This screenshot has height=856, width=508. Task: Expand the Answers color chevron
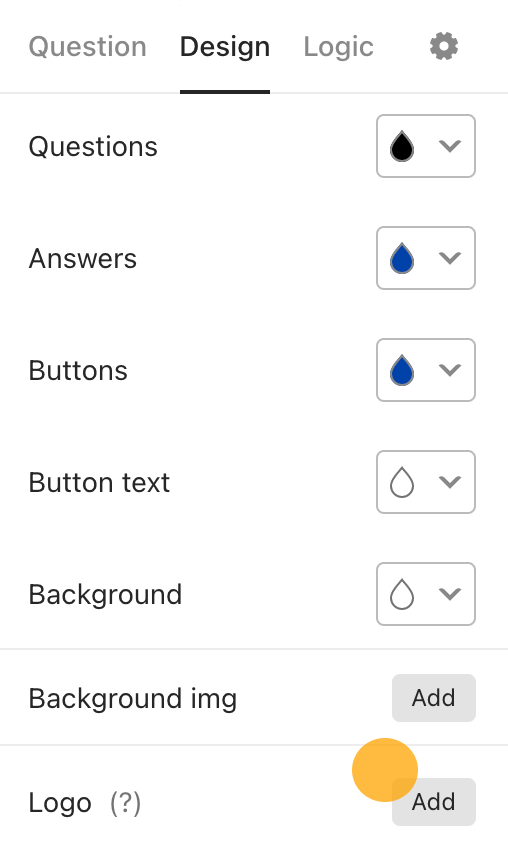pos(450,258)
